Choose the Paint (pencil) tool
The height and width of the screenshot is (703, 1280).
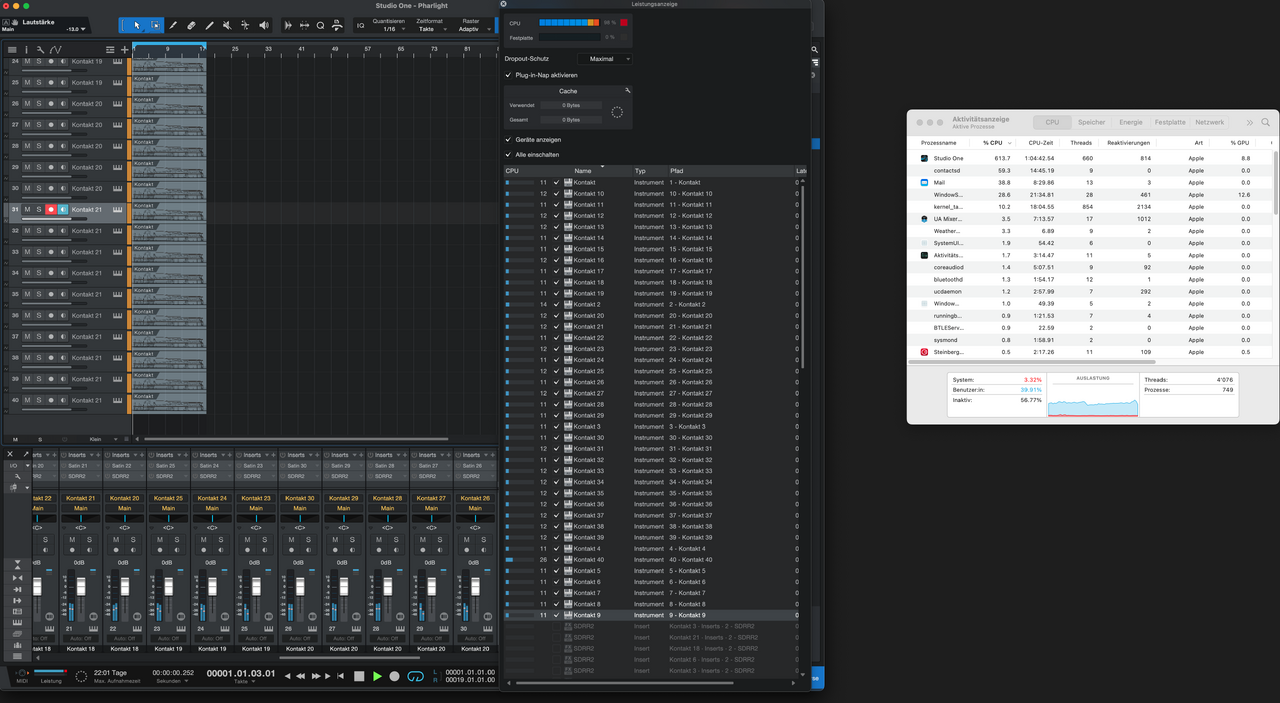[173, 25]
